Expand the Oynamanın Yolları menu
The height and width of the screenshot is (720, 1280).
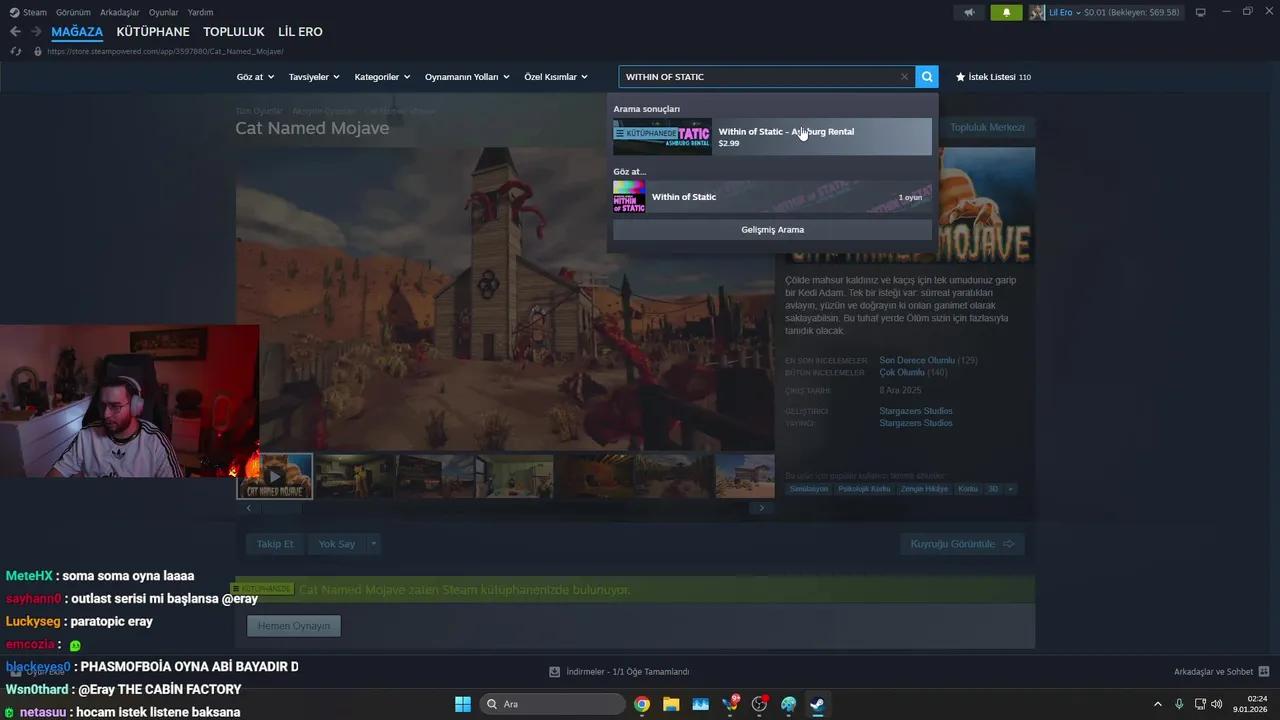pyautogui.click(x=467, y=77)
